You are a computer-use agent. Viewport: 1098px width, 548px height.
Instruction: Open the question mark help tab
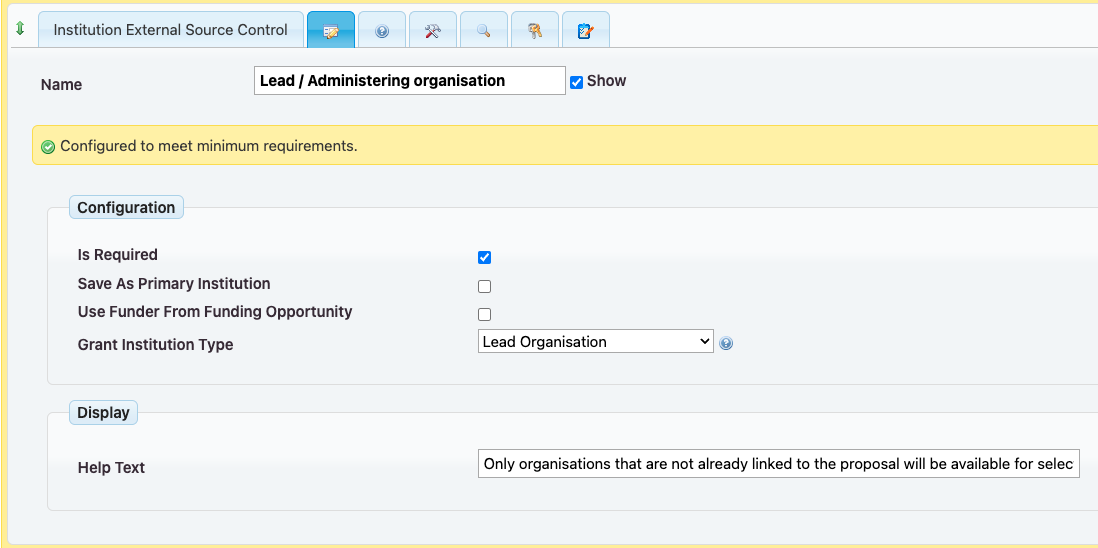382,31
